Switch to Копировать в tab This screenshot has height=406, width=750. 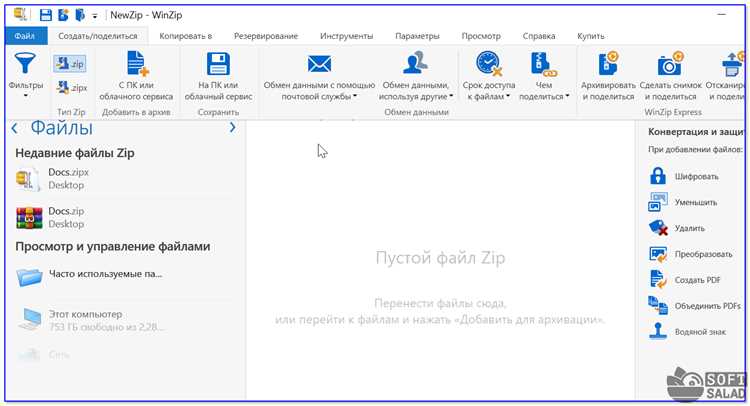pos(186,36)
